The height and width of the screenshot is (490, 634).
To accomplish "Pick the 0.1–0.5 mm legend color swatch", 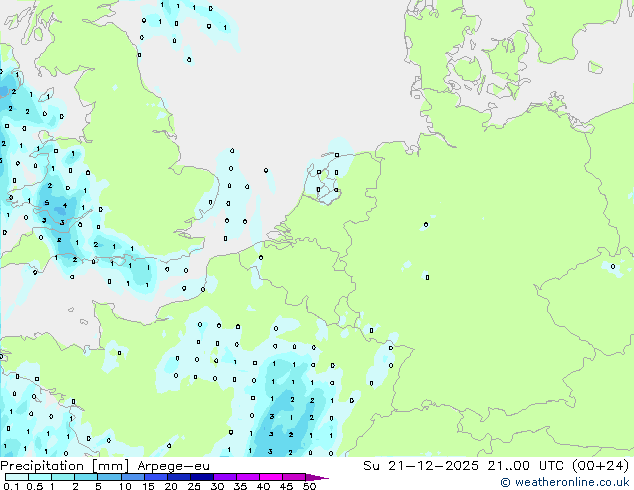I will coord(17,477).
